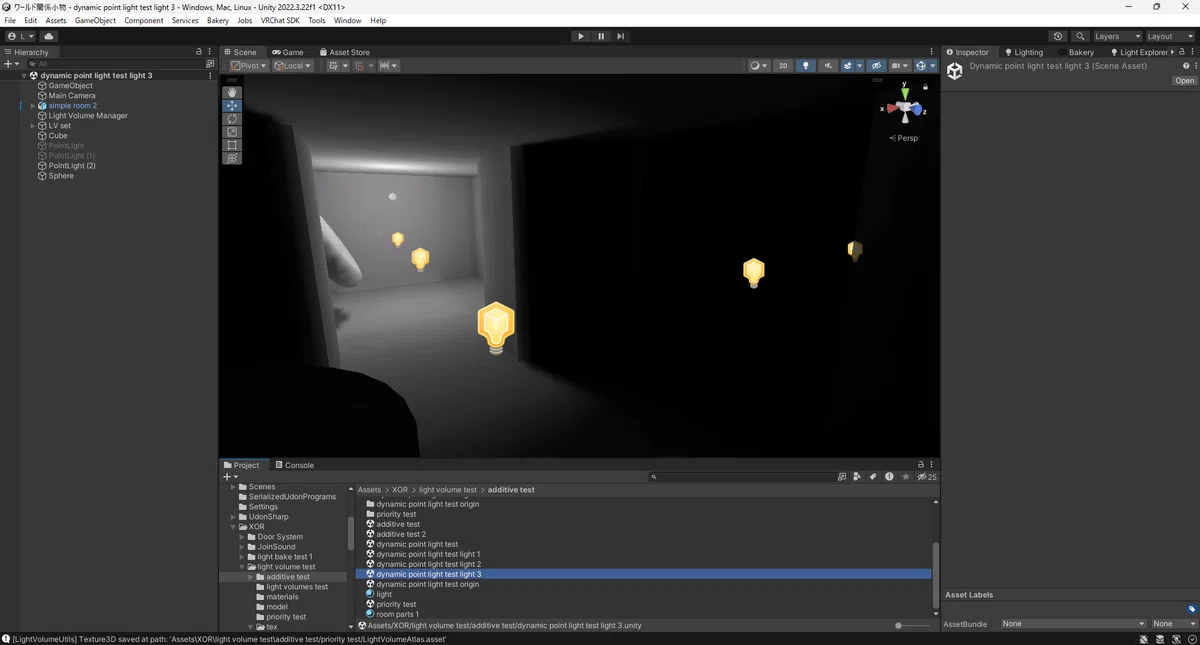This screenshot has height=645, width=1200.
Task: Click the Step button
Action: pyautogui.click(x=620, y=36)
